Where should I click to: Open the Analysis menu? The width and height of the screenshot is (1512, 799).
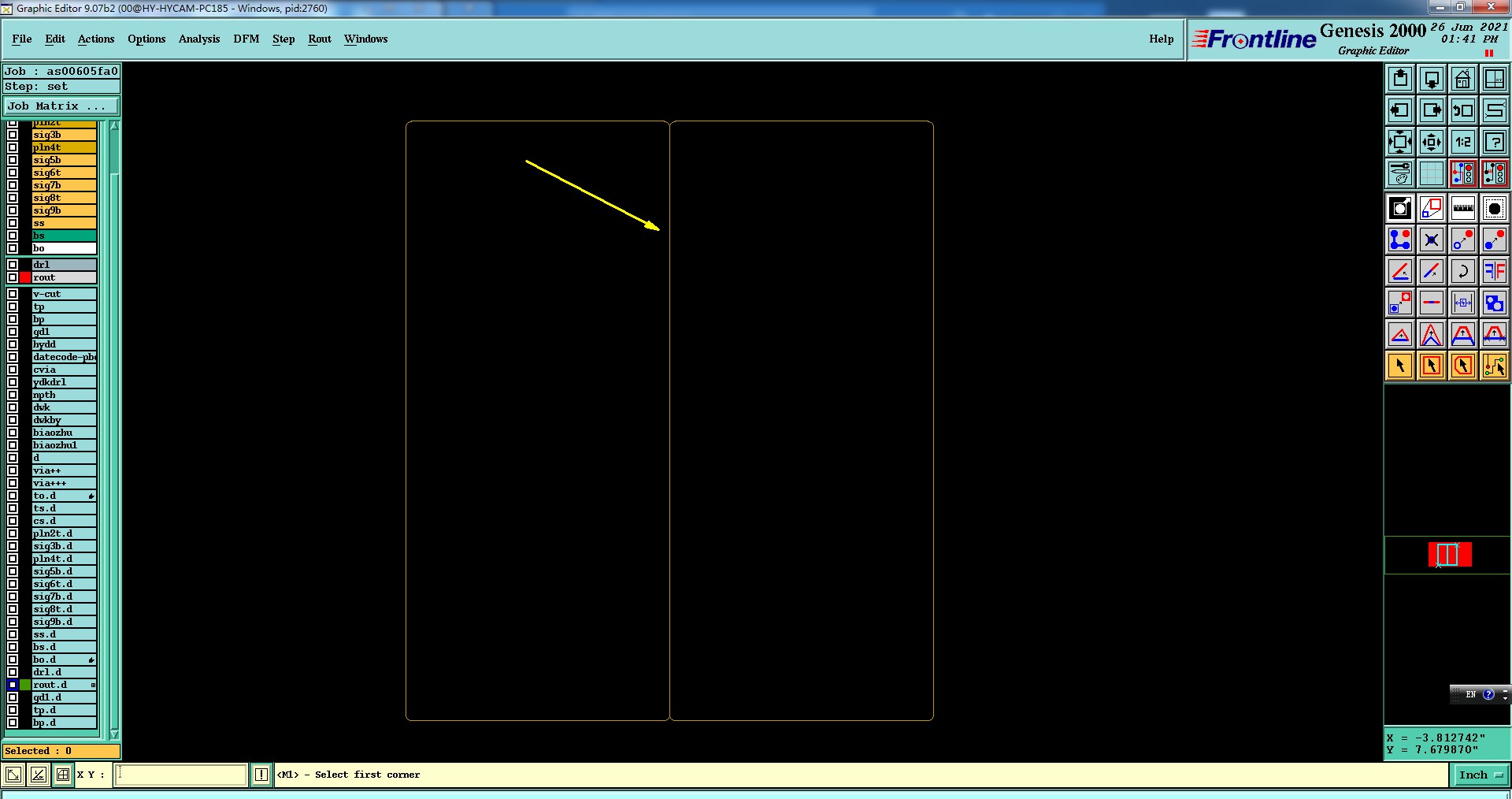pos(199,39)
